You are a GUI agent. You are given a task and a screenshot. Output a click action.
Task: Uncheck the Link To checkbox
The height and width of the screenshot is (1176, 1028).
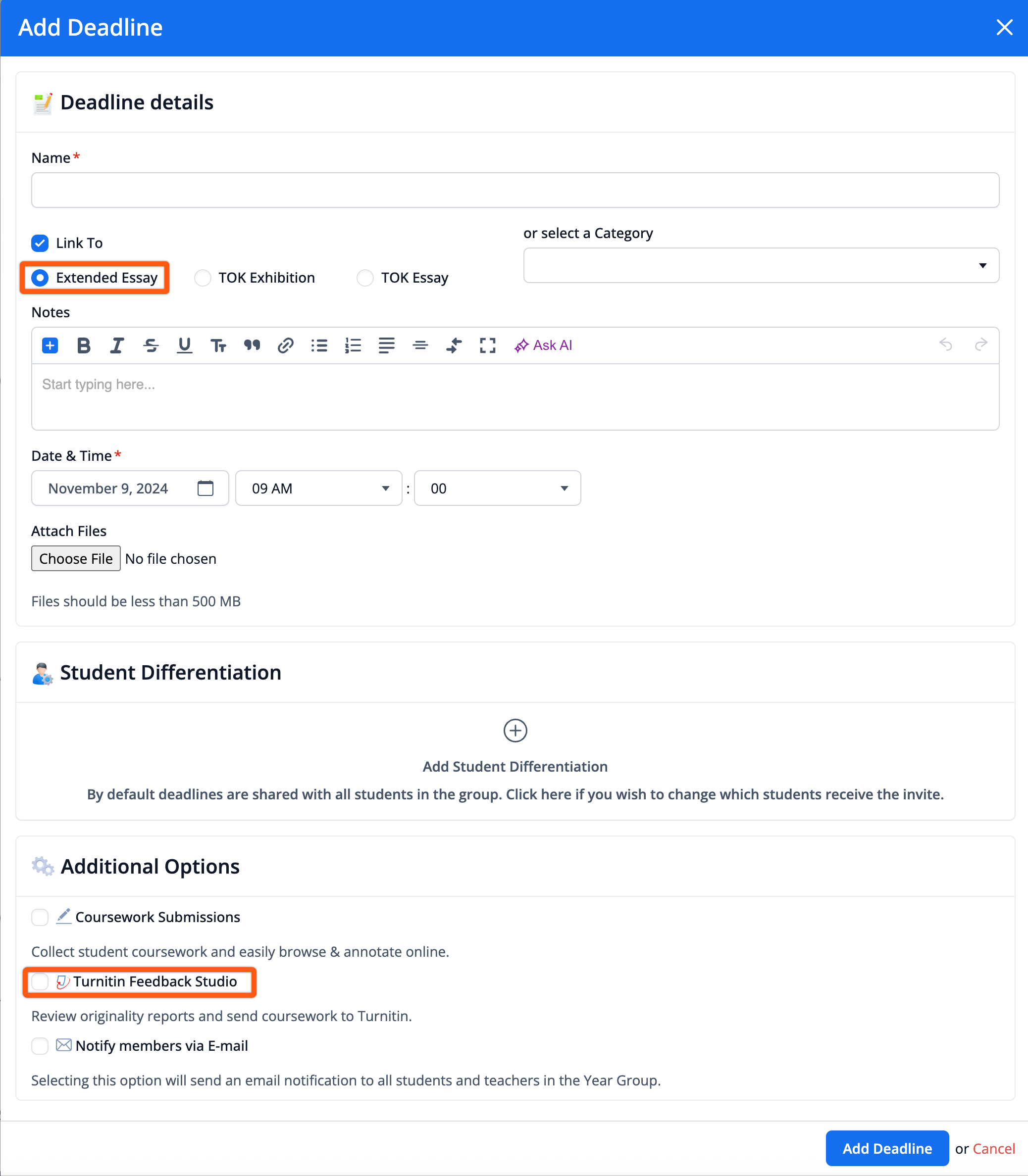40,243
